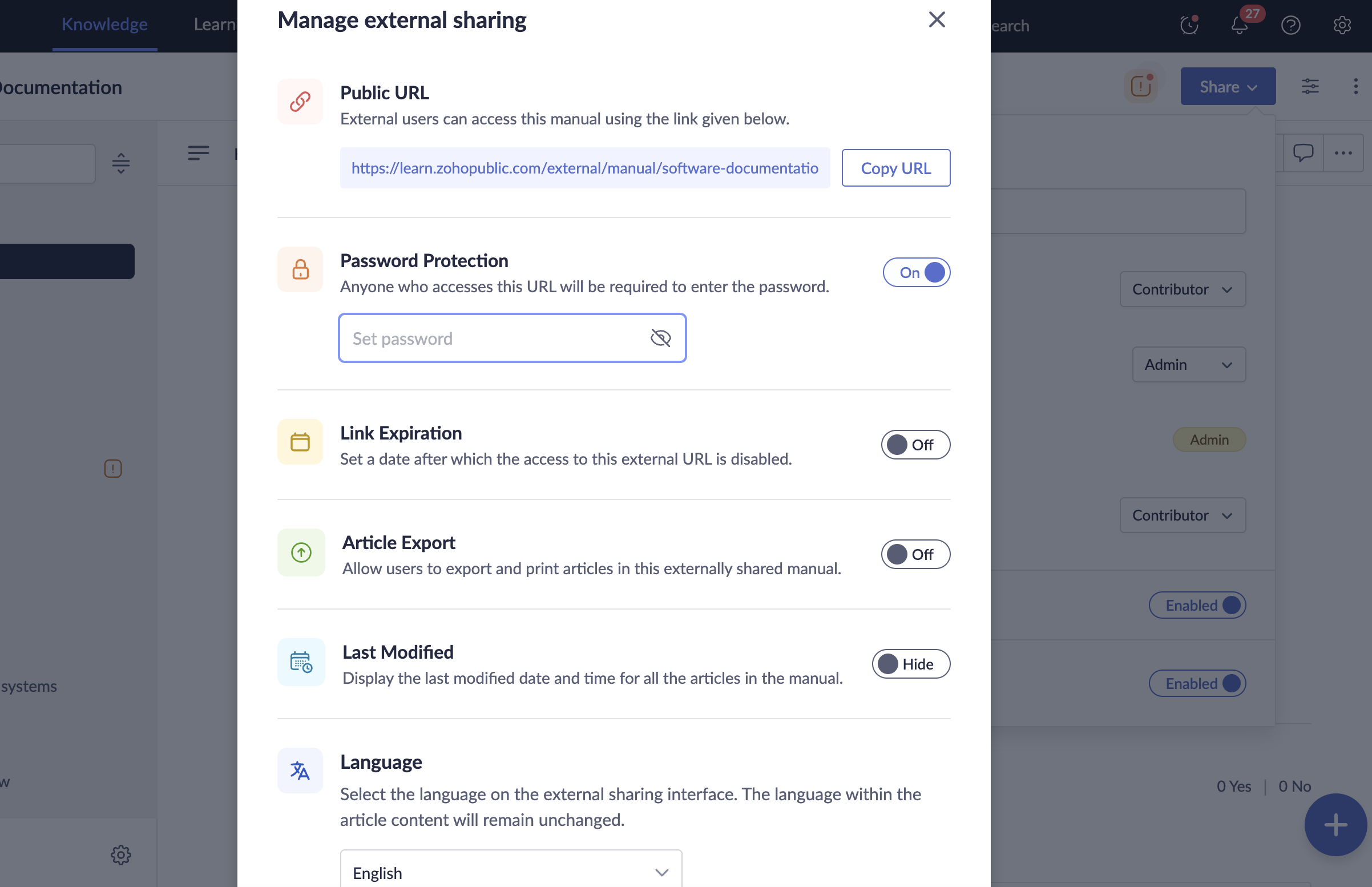Open the Admin role dropdown
Screen dimensions: 1372x887
(x=1188, y=365)
